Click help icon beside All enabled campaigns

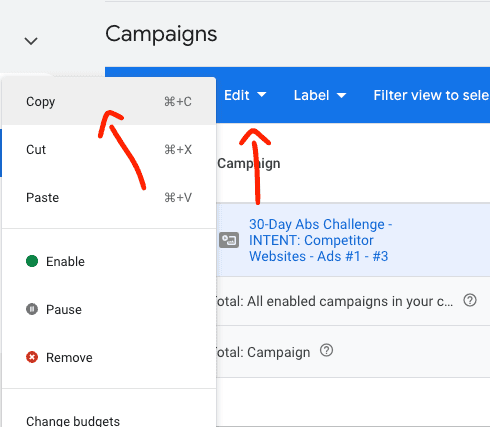point(470,300)
